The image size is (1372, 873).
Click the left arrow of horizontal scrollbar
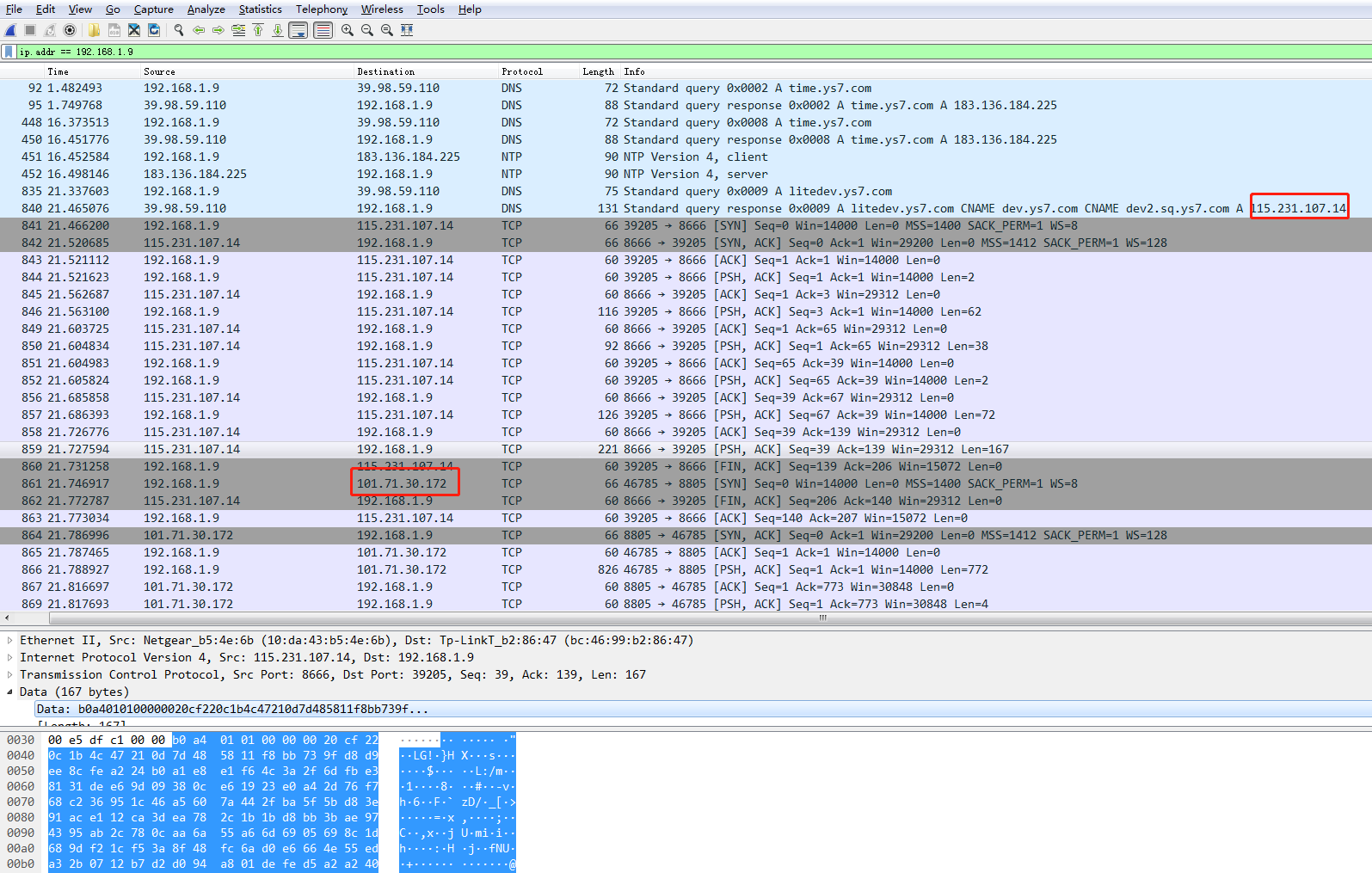pos(7,618)
